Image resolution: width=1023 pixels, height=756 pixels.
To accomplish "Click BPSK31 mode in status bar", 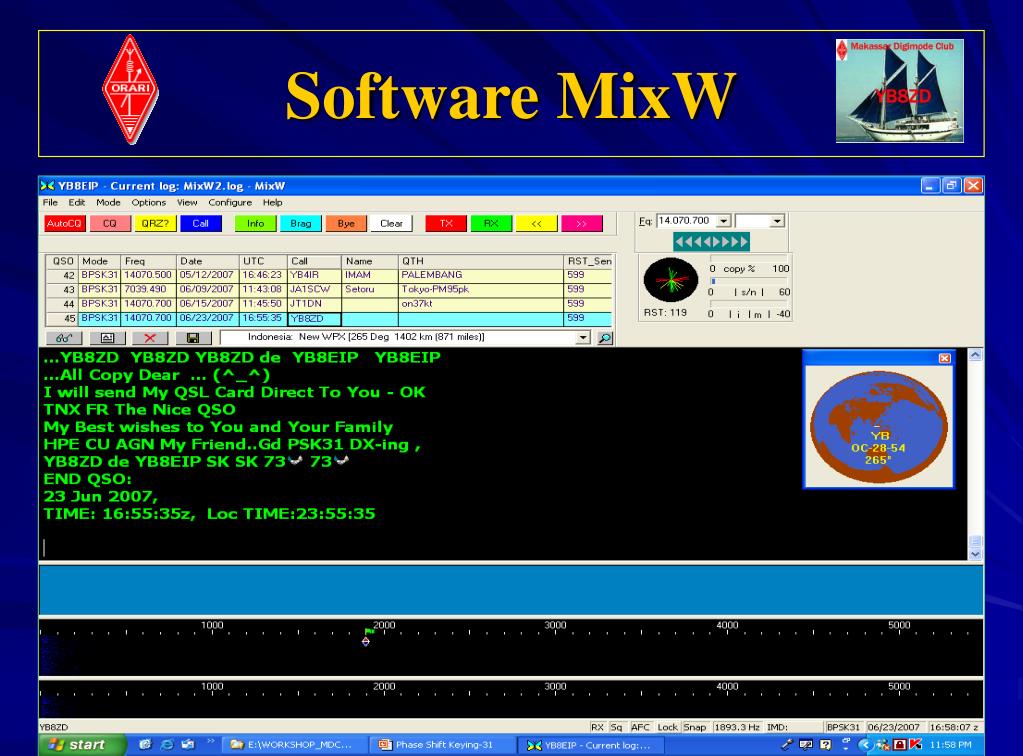I will [844, 727].
